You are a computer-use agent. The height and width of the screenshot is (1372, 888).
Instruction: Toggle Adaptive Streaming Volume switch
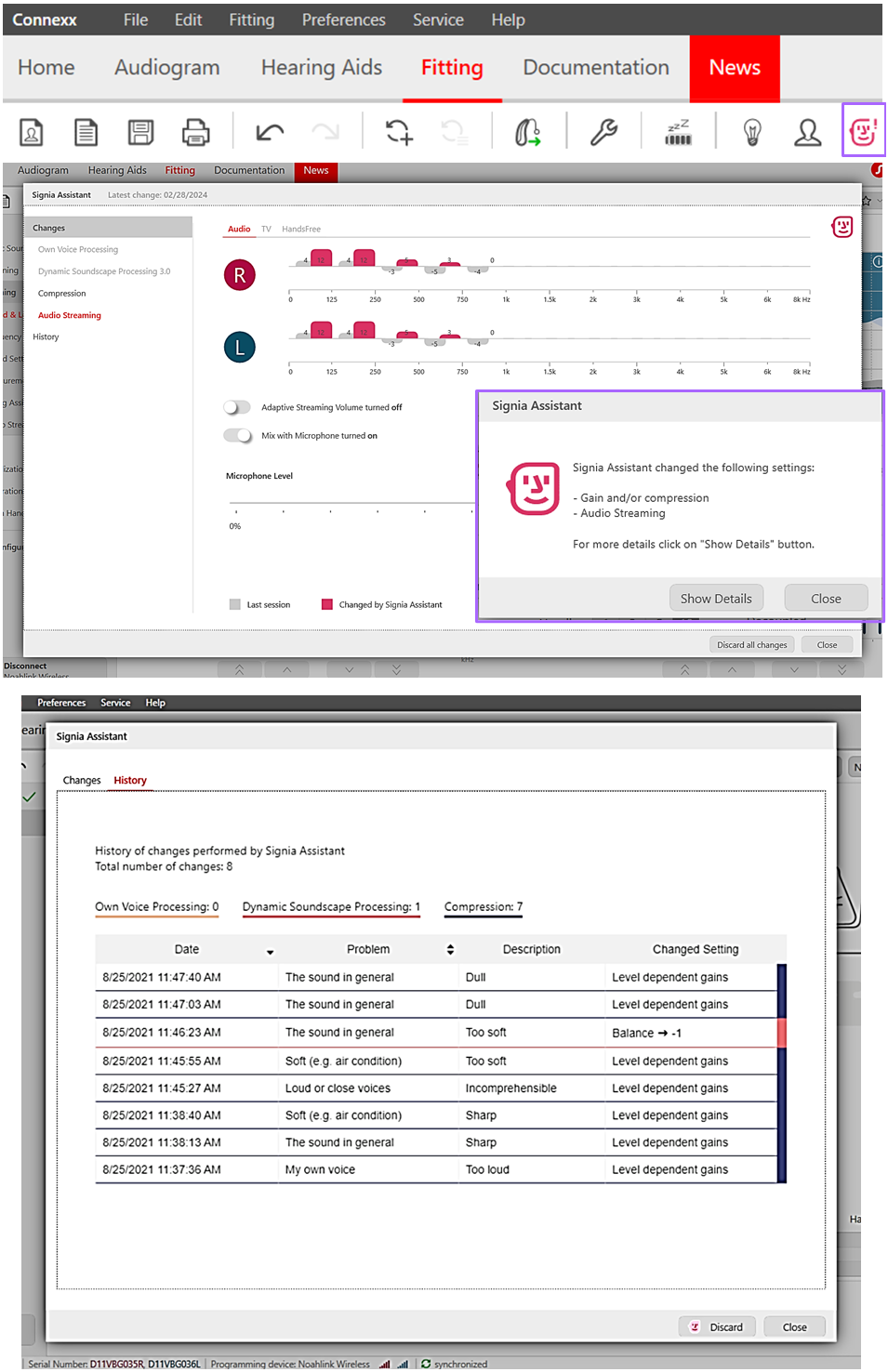pyautogui.click(x=238, y=407)
